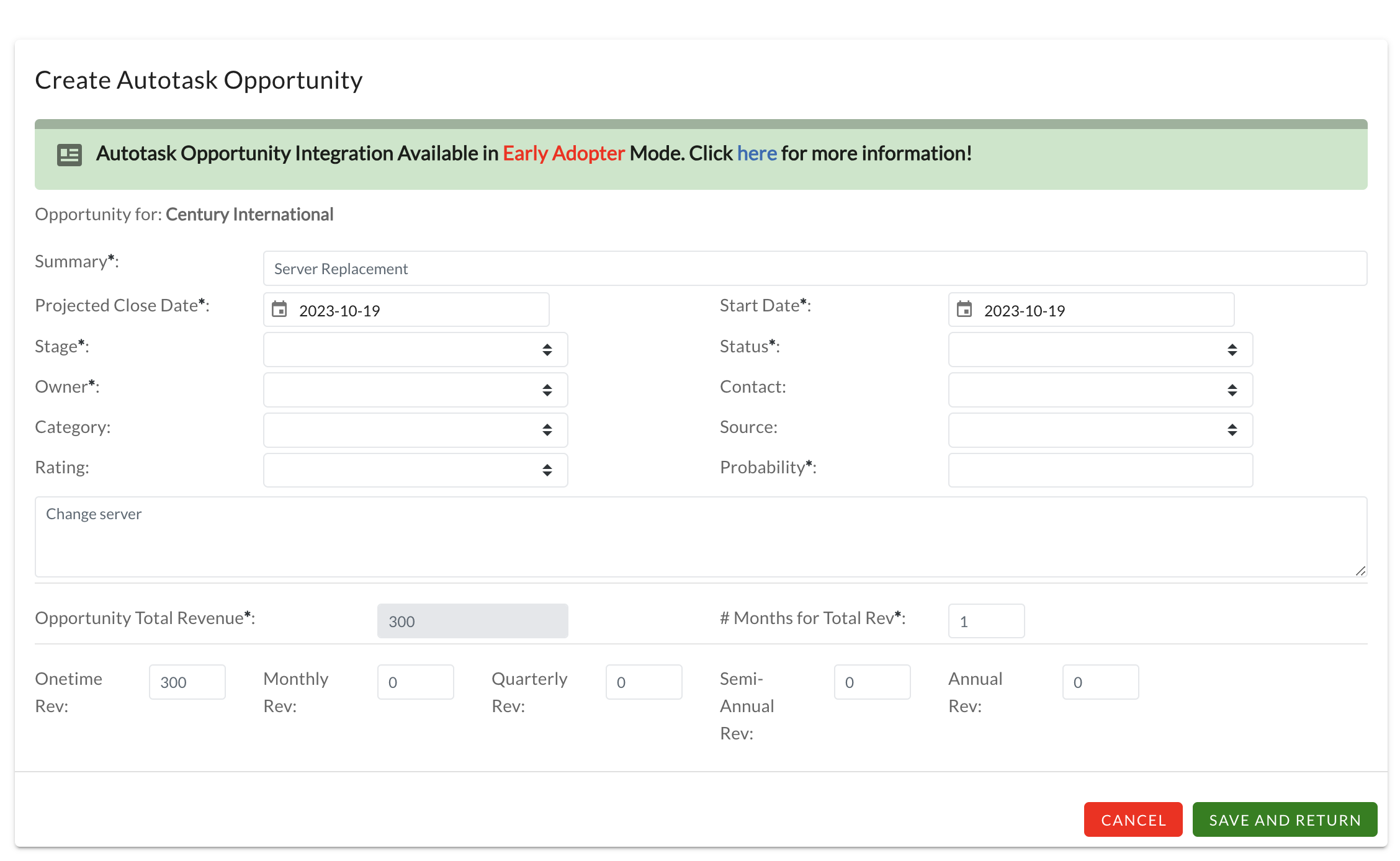Expand the Rating dropdown

click(415, 470)
